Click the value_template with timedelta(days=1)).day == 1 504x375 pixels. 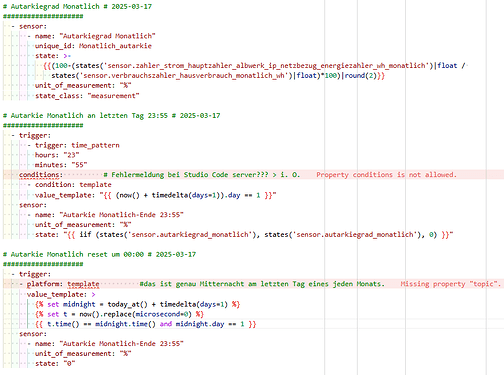pyautogui.click(x=156, y=195)
